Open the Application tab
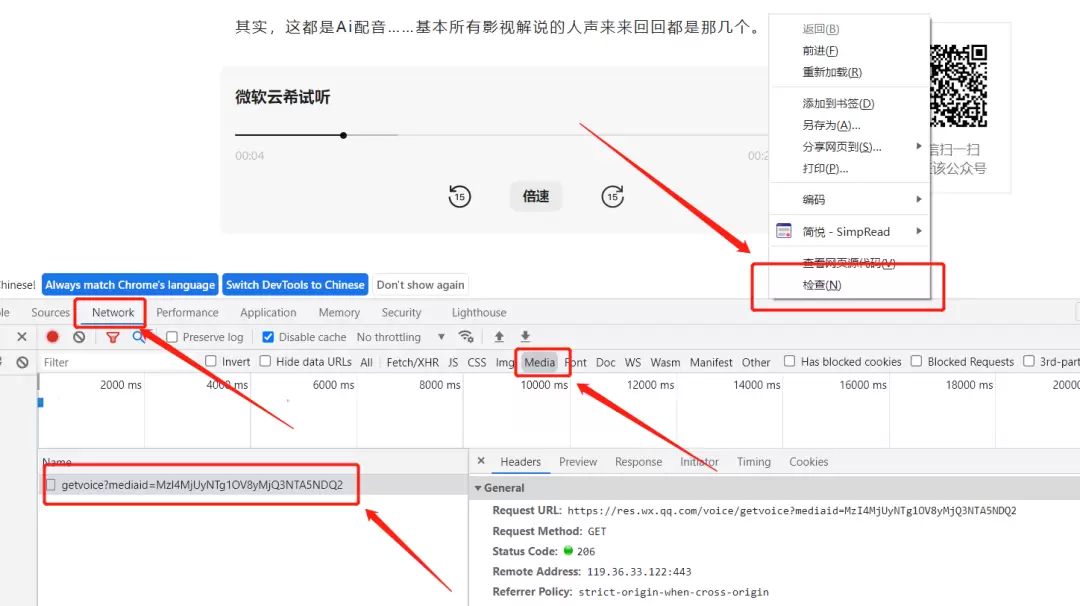The height and width of the screenshot is (606, 1080). pyautogui.click(x=268, y=312)
